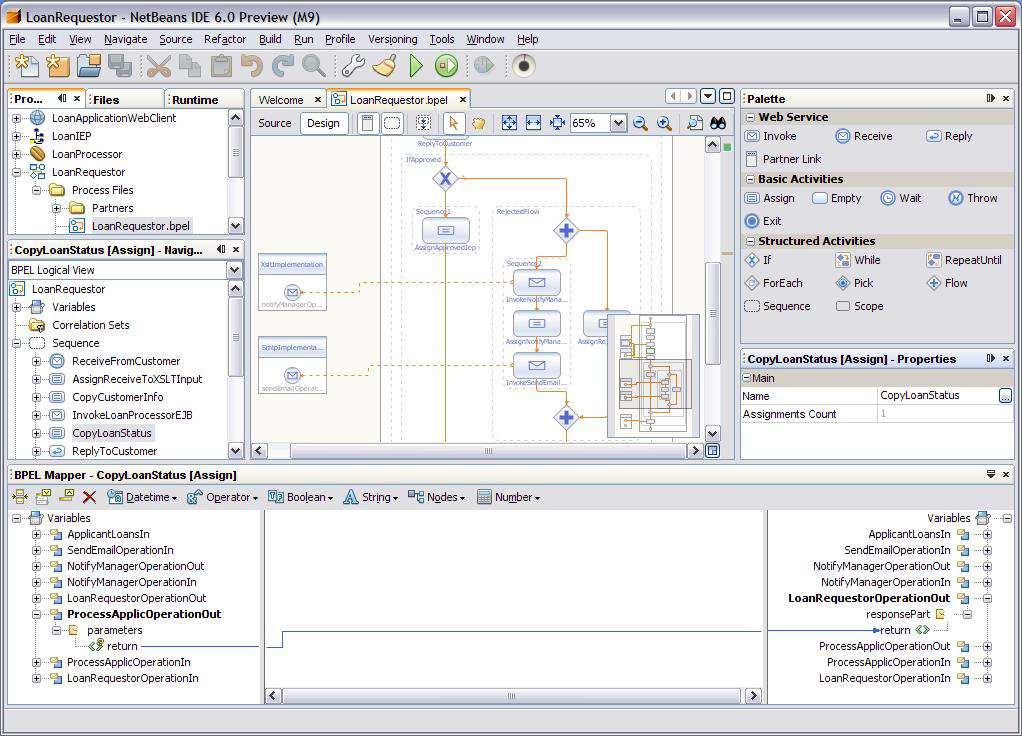Click the New Project toolbar icon
The height and width of the screenshot is (736, 1022).
pos(57,66)
